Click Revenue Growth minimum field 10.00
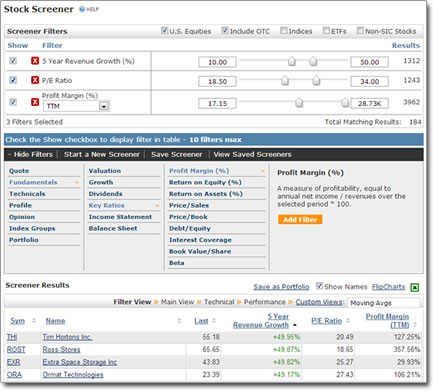 point(217,62)
